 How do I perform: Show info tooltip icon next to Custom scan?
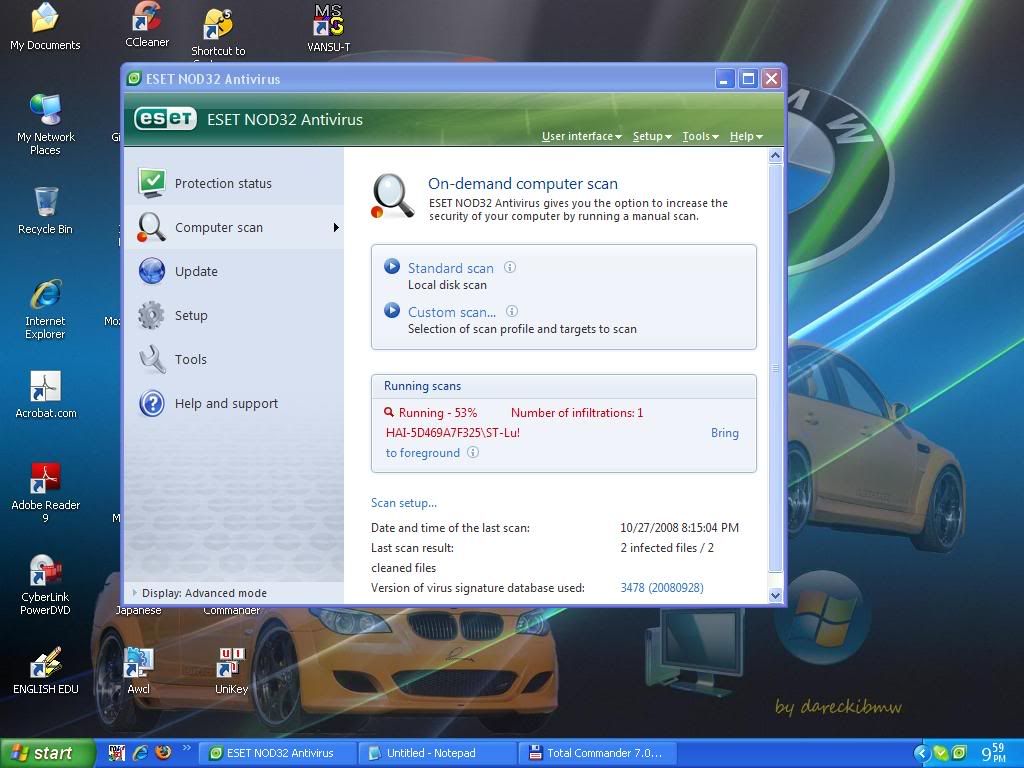click(512, 312)
